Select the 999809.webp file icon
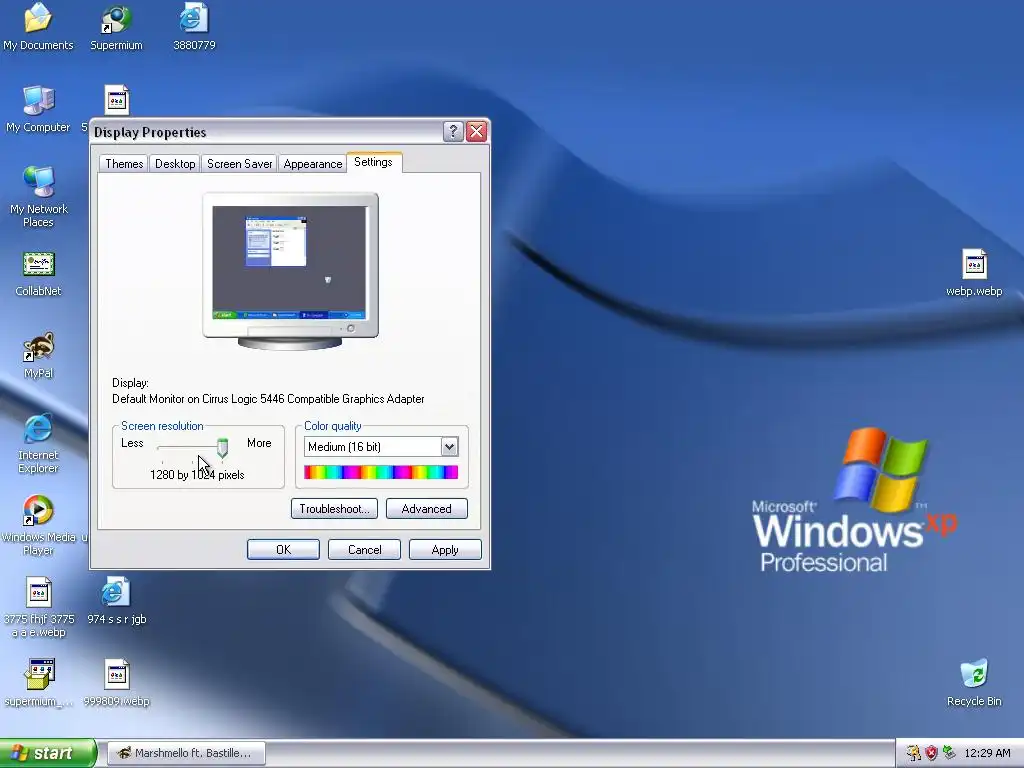This screenshot has width=1024, height=768. 116,683
